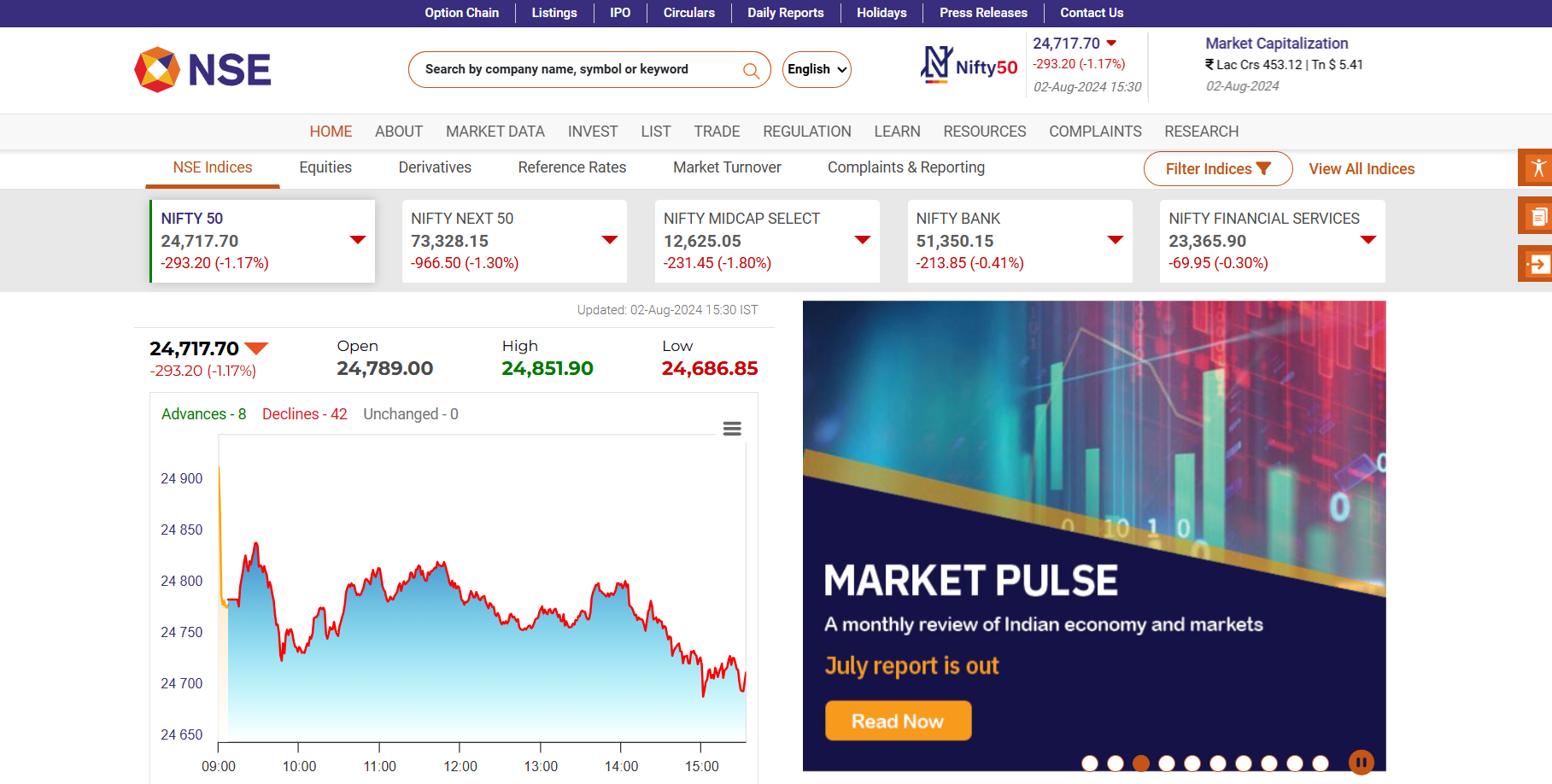This screenshot has width=1552, height=784.
Task: Expand the NIFTY BANK card arrow
Action: tap(1116, 240)
